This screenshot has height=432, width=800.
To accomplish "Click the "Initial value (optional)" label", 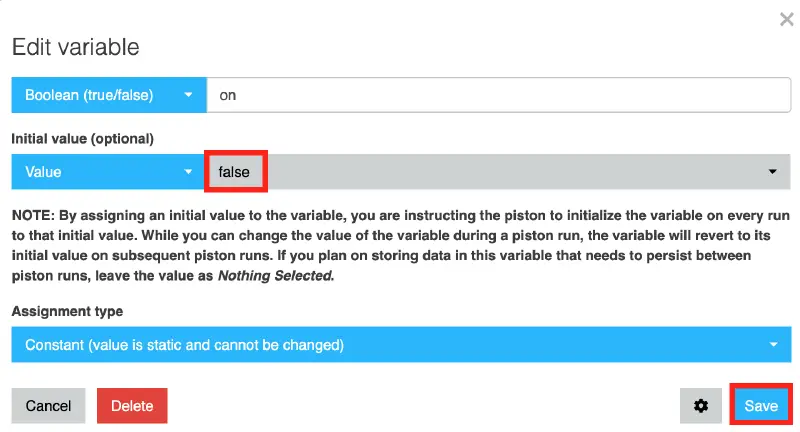I will coord(83,138).
